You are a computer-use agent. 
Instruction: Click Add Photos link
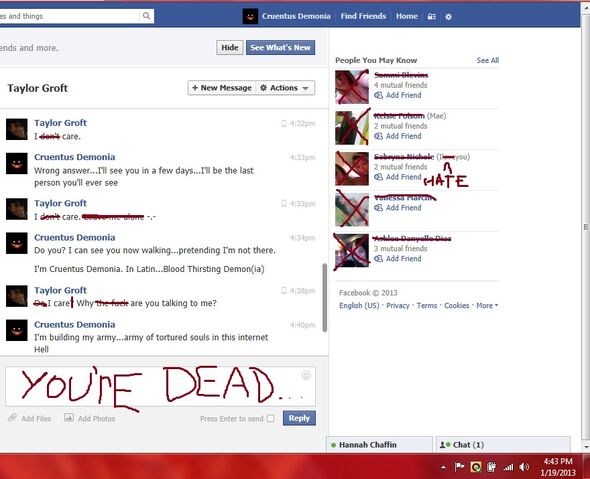[x=96, y=418]
